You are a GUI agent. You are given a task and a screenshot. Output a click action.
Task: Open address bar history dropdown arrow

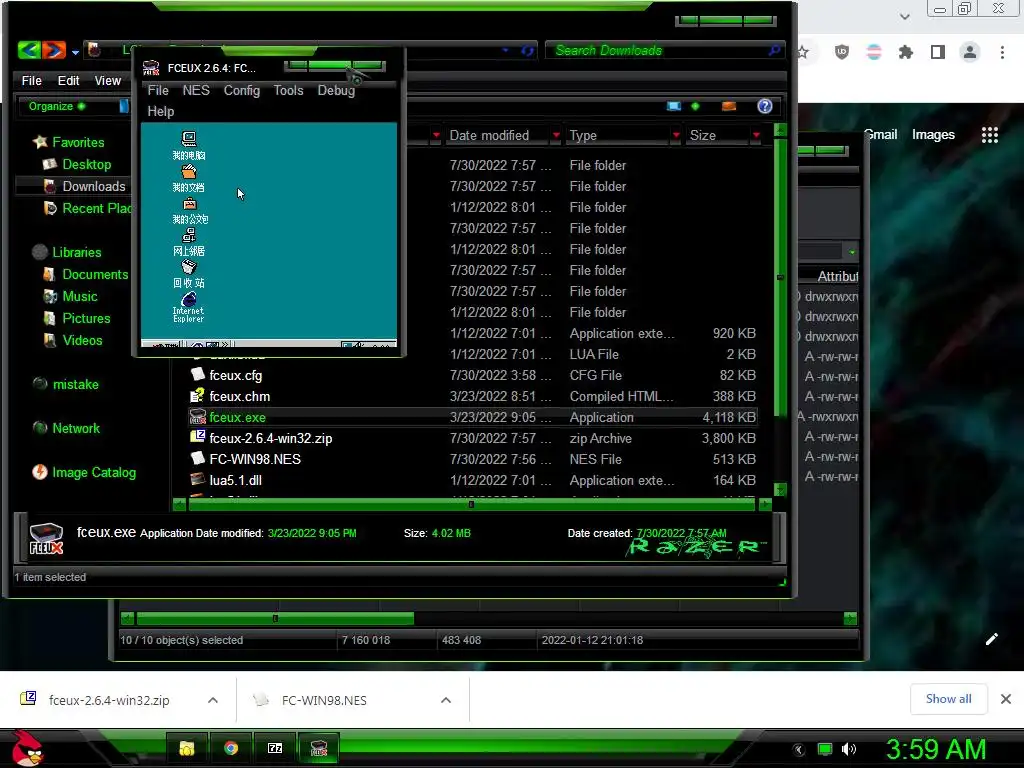[505, 50]
